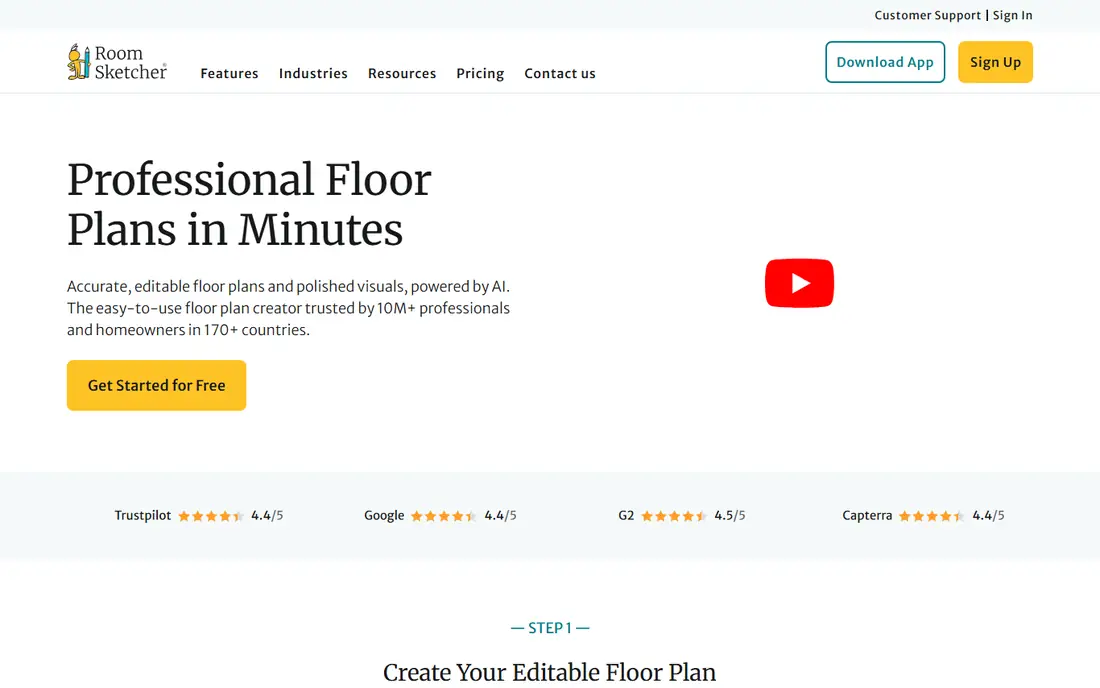Click the paragraph mentioning 170+ countries

[x=288, y=308]
